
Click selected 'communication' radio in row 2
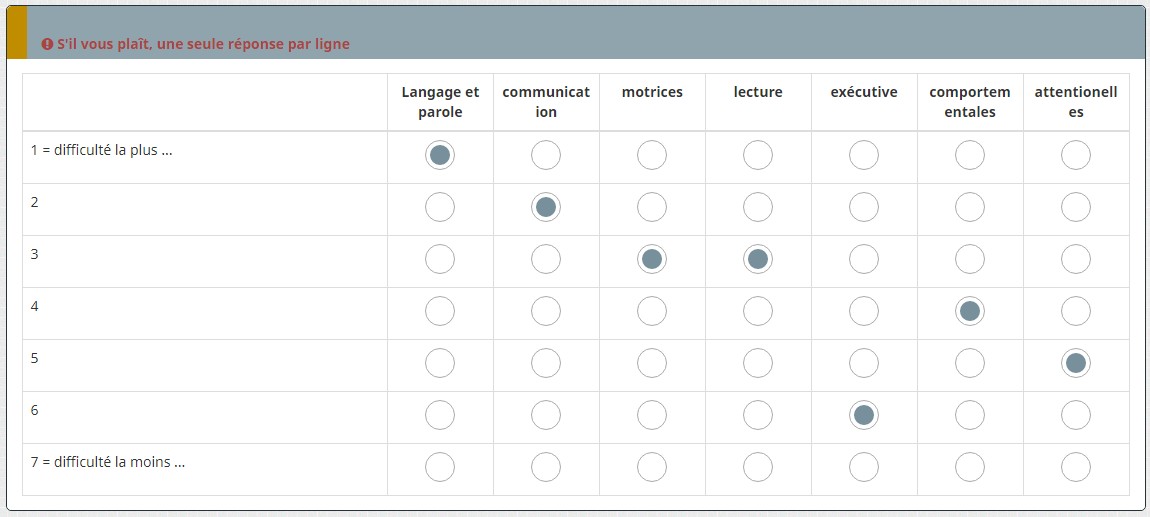546,207
